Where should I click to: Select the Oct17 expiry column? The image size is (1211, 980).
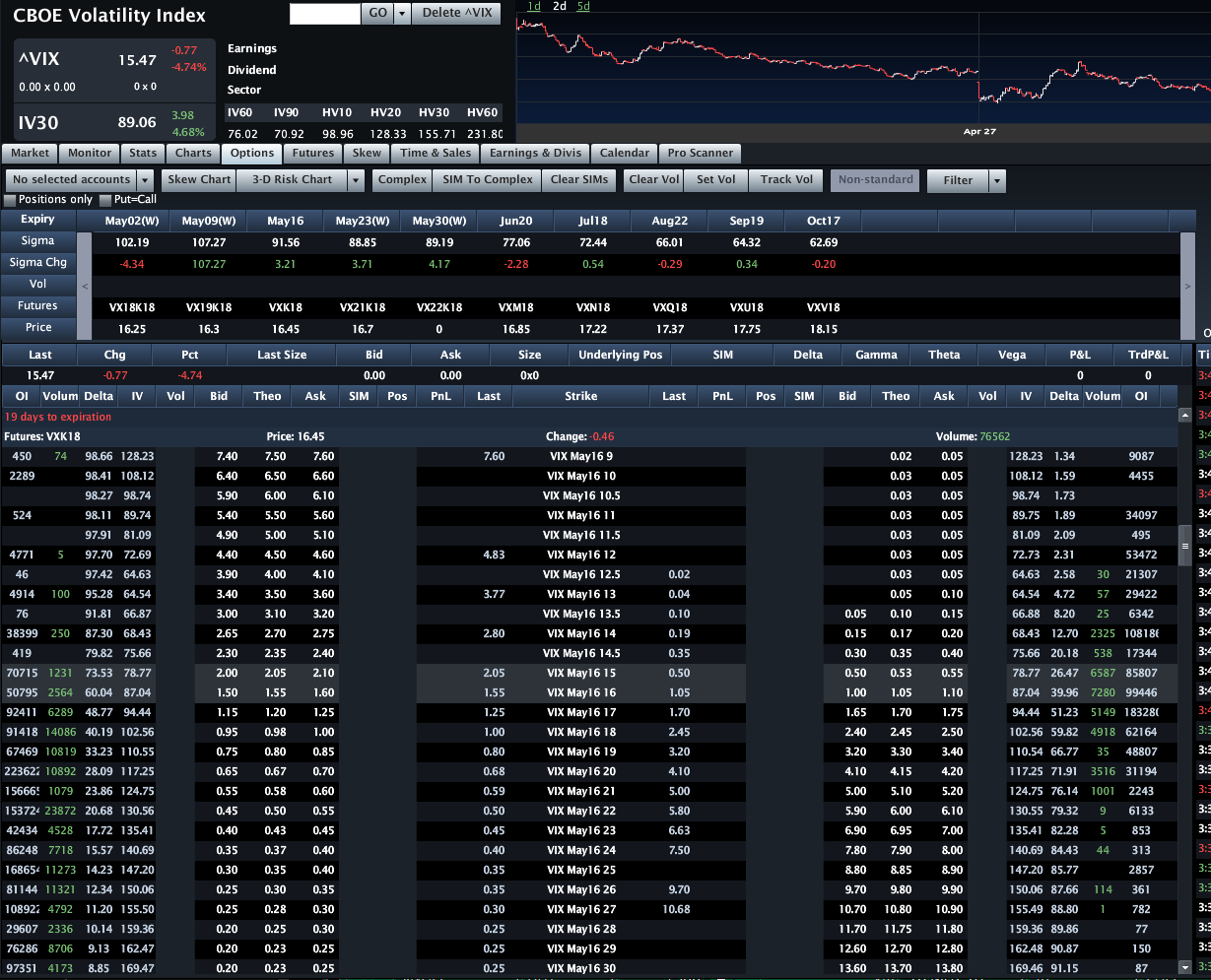click(x=823, y=220)
